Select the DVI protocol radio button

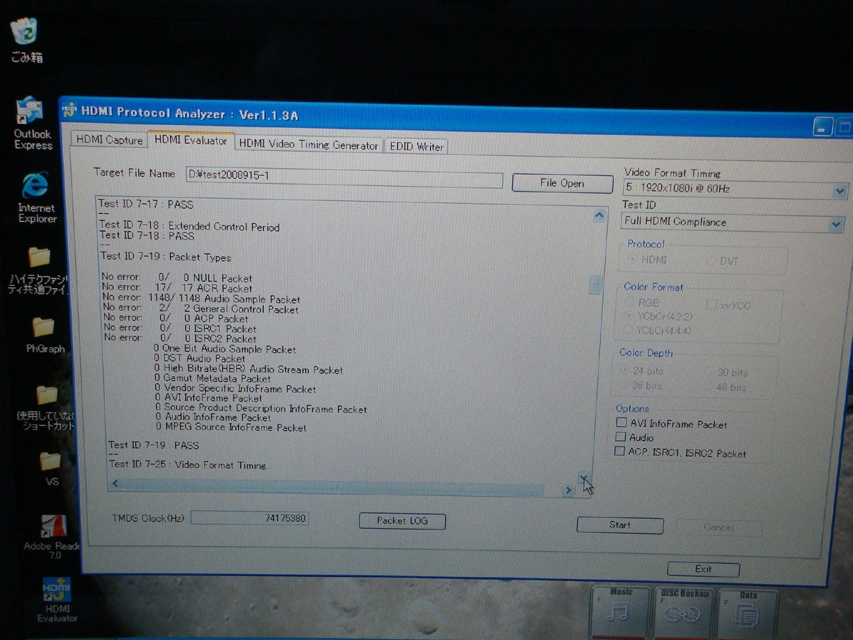click(x=710, y=261)
